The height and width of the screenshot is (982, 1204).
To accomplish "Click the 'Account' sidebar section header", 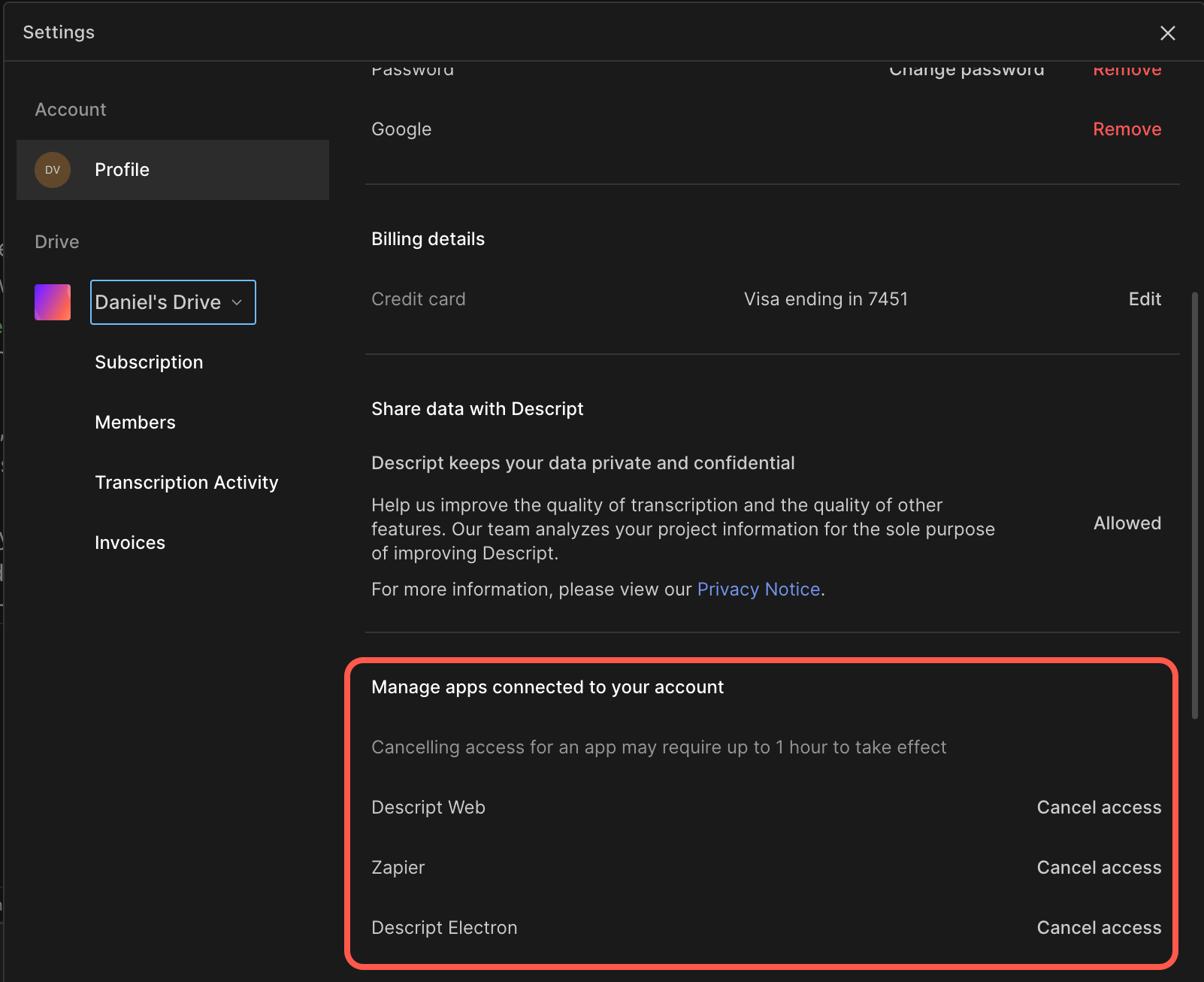I will [71, 110].
